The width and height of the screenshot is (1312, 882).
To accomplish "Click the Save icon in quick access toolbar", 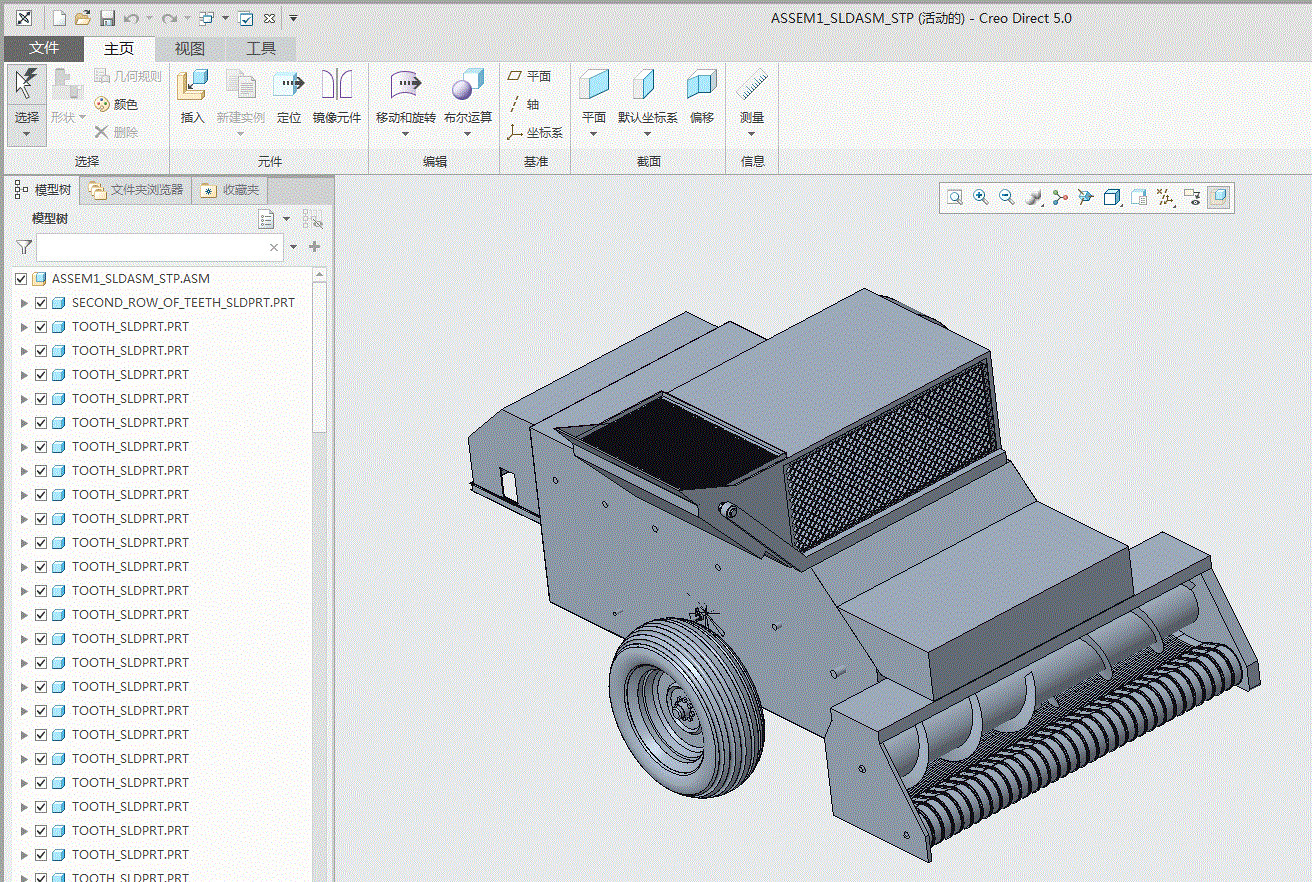I will click(107, 18).
